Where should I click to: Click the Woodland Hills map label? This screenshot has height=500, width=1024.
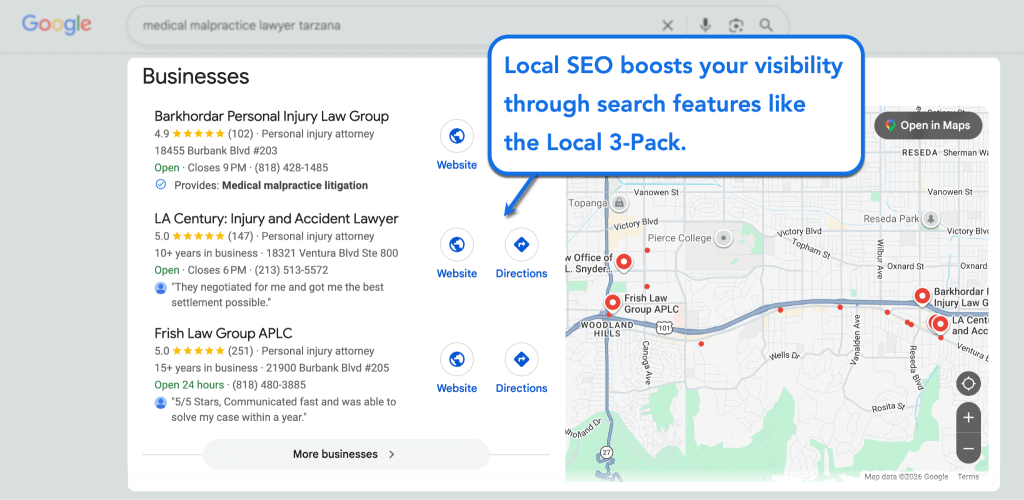tap(607, 329)
